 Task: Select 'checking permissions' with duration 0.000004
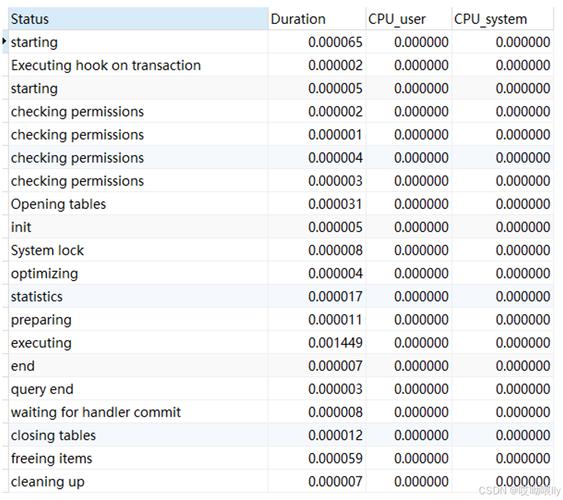click(x=138, y=158)
